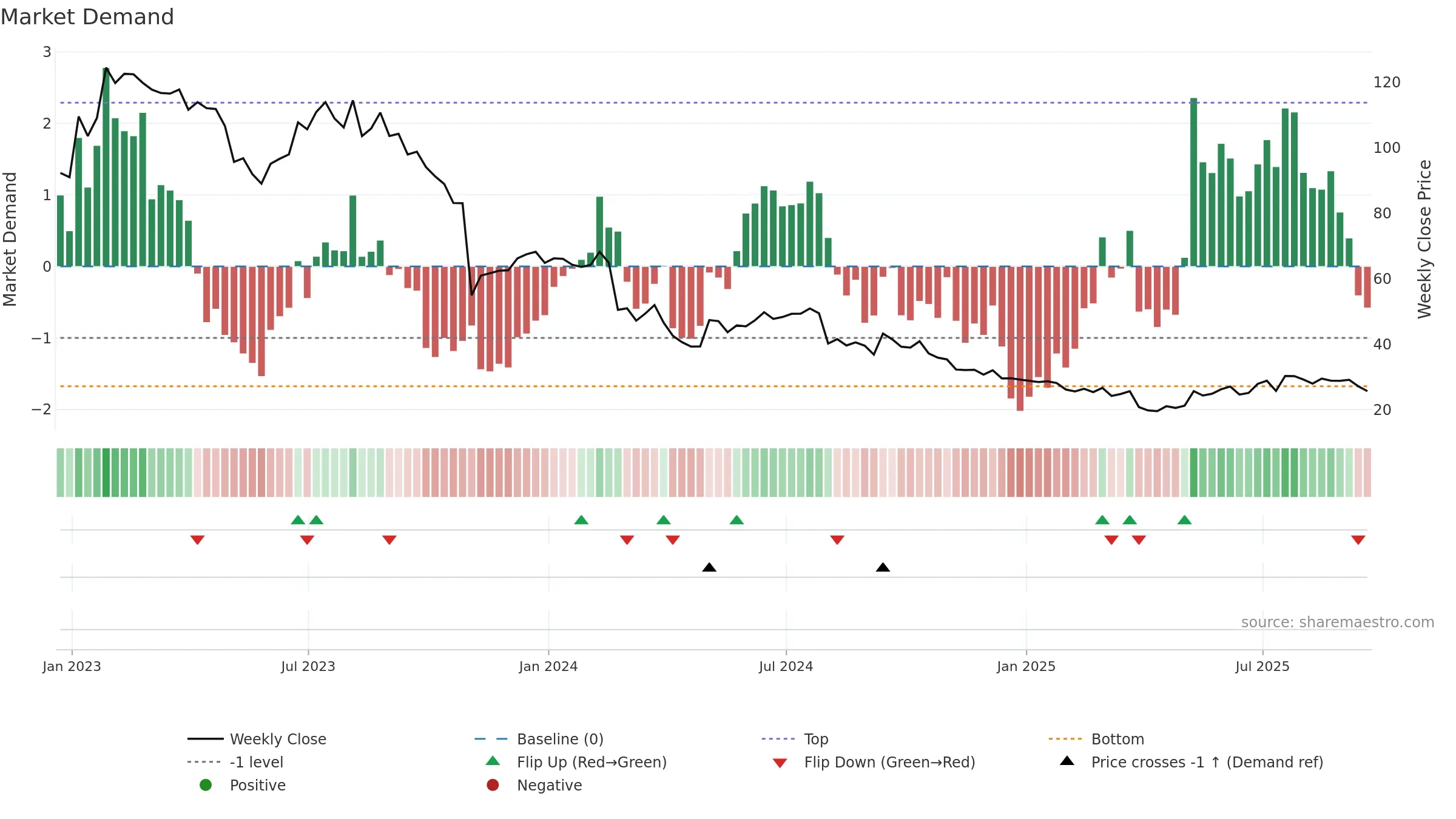The width and height of the screenshot is (1456, 819).
Task: Click the red Flip Down triangle in legend
Action: click(780, 763)
